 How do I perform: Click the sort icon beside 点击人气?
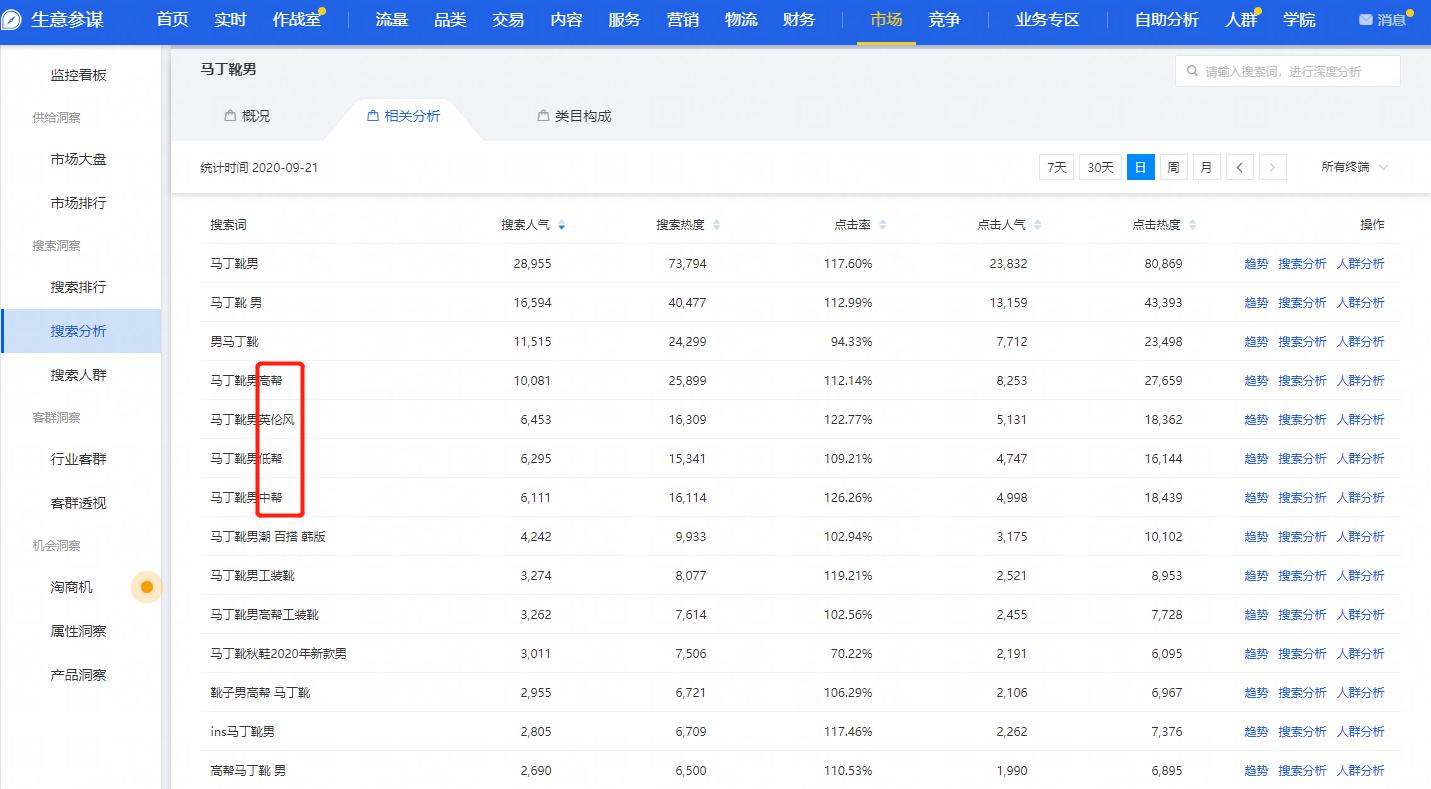1038,224
